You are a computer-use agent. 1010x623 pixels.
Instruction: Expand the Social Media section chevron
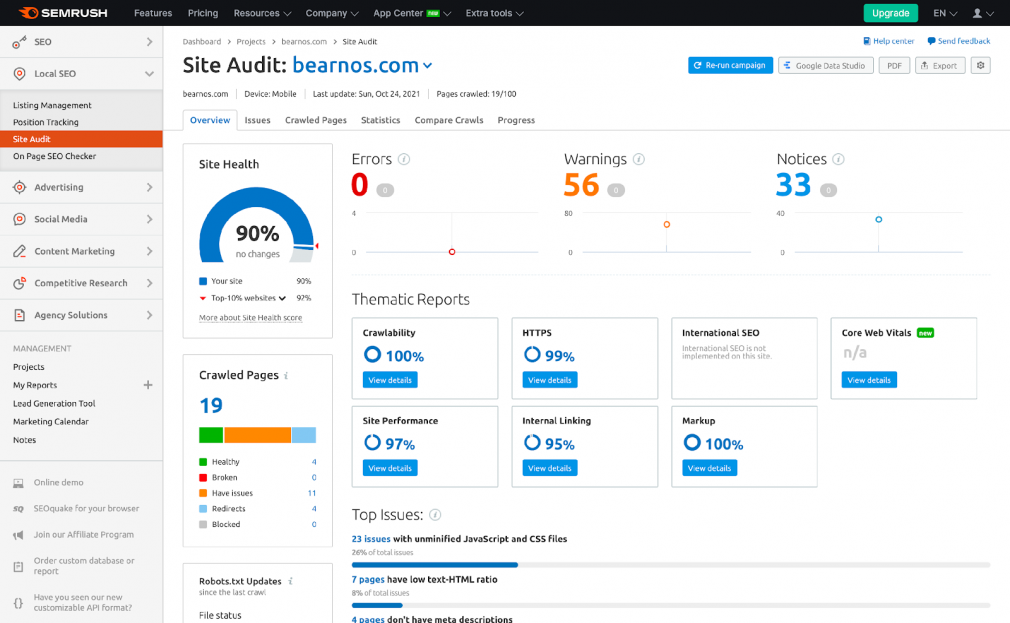click(149, 219)
